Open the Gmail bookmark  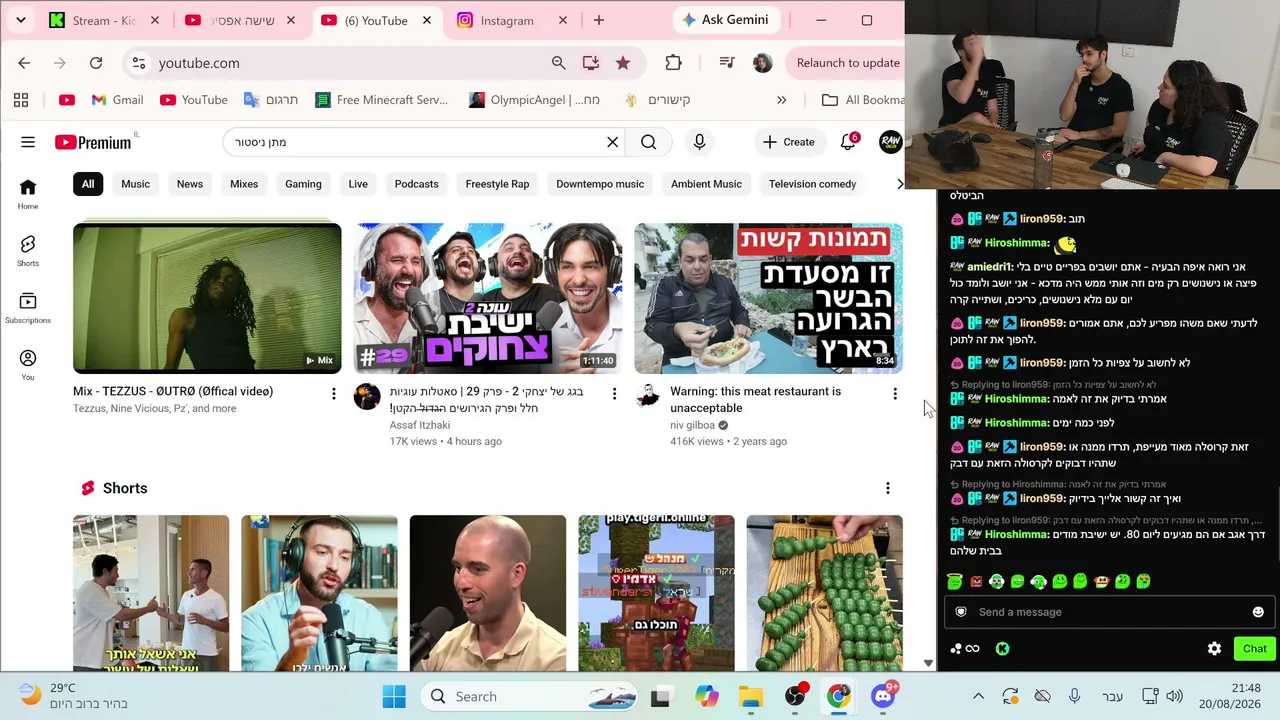click(117, 100)
